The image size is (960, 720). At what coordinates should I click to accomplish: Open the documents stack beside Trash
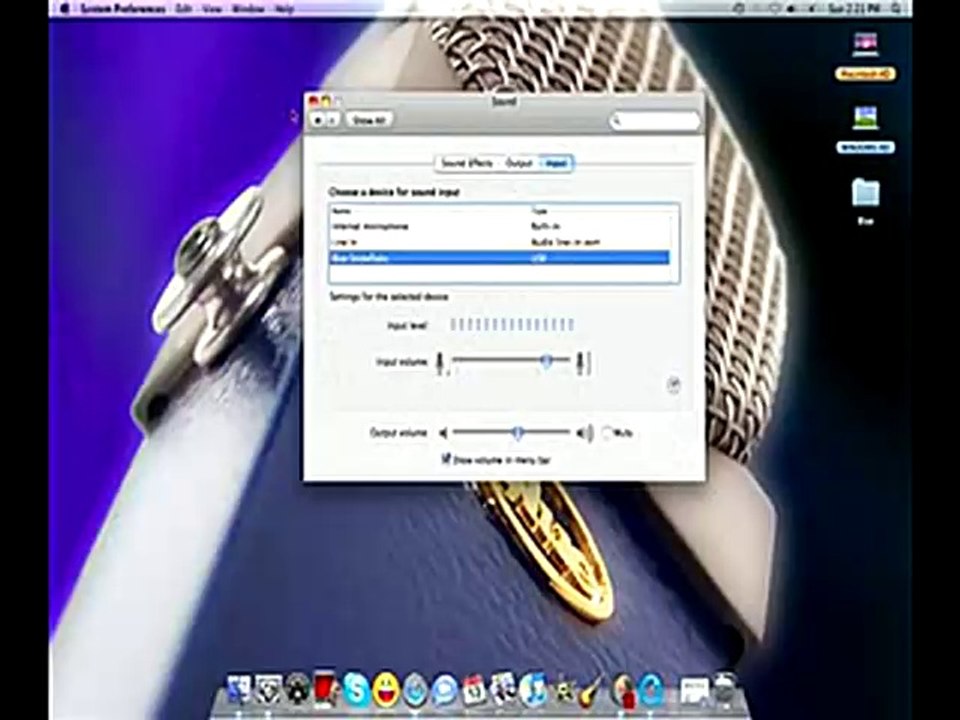click(x=694, y=691)
